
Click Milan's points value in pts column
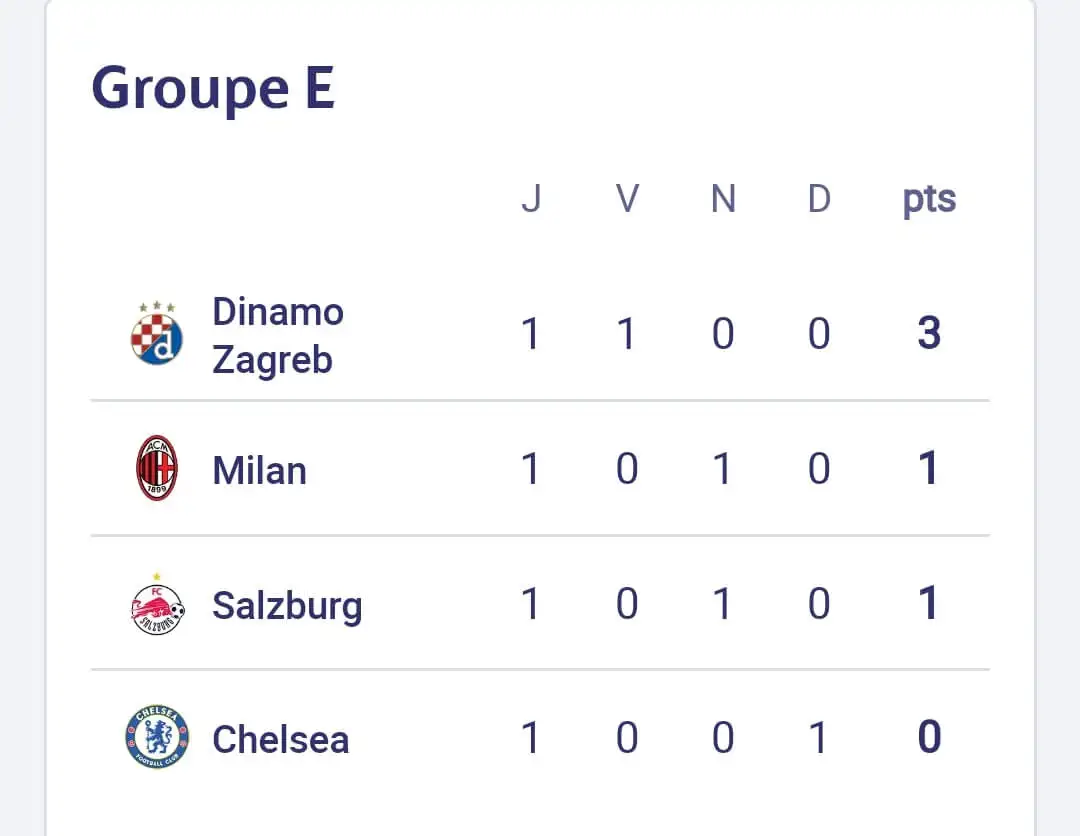929,469
